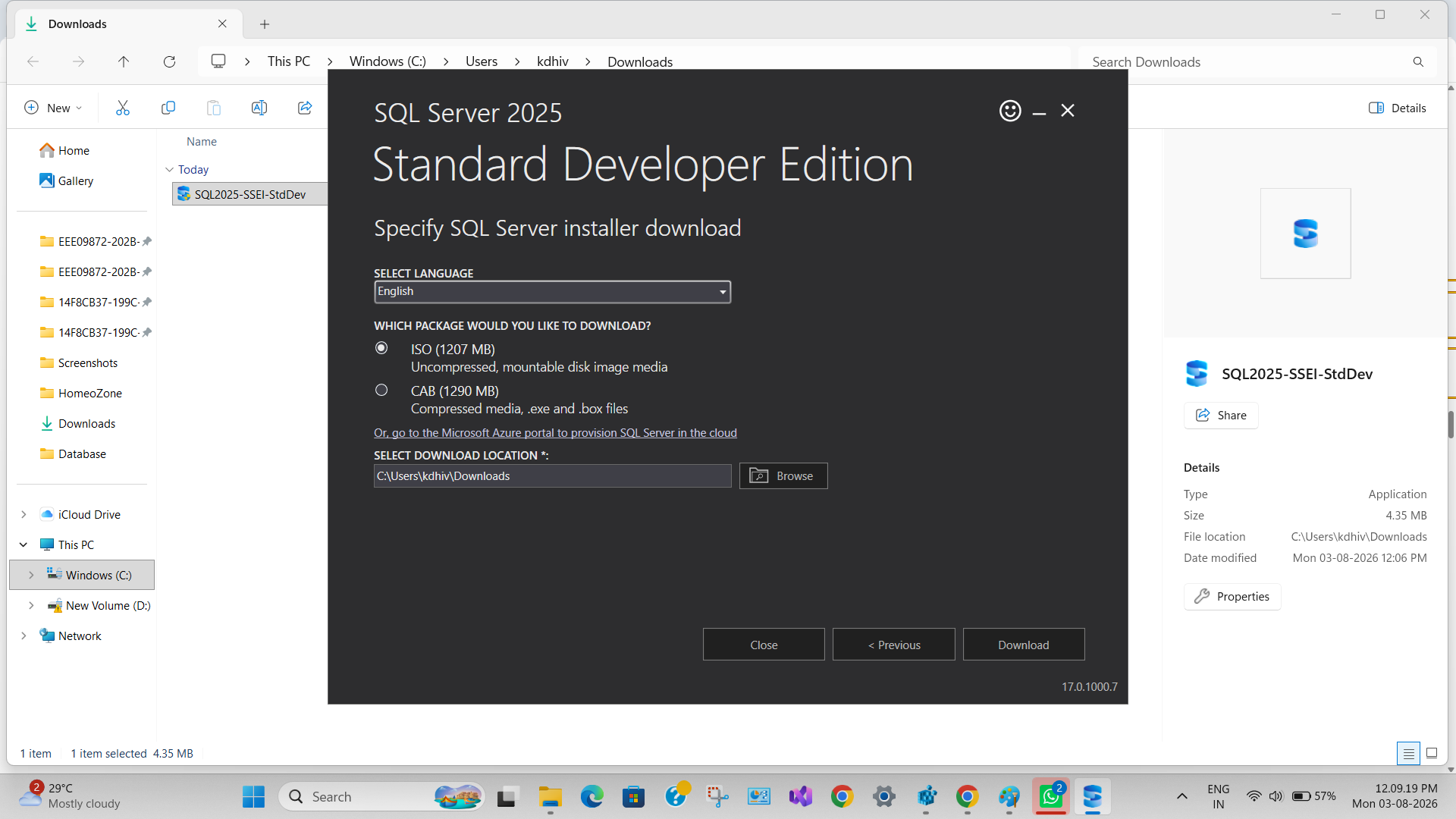Viewport: 1456px width, 819px height.
Task: Toggle the Details pane button
Action: pyautogui.click(x=1398, y=108)
